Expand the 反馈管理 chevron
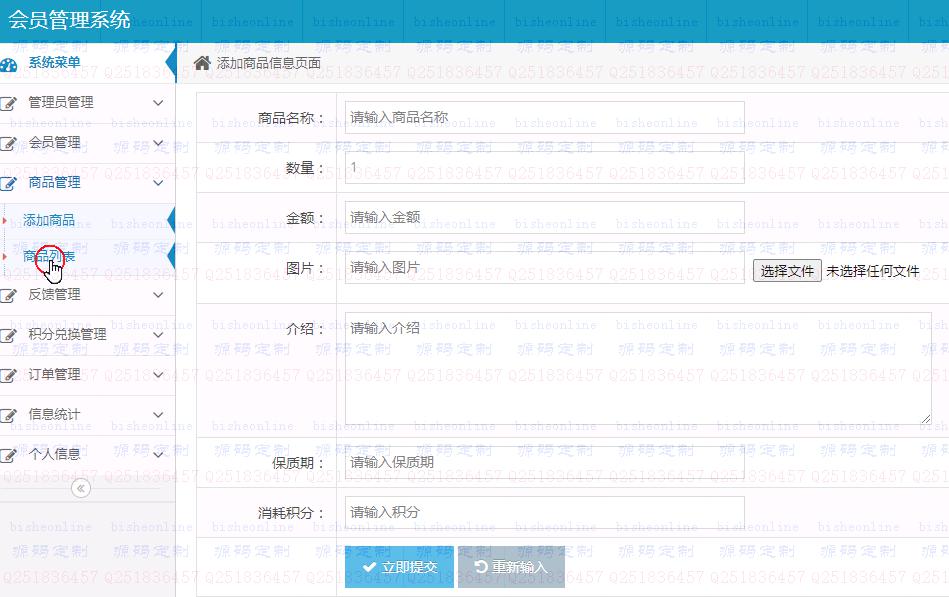The width and height of the screenshot is (949, 597). pos(158,295)
